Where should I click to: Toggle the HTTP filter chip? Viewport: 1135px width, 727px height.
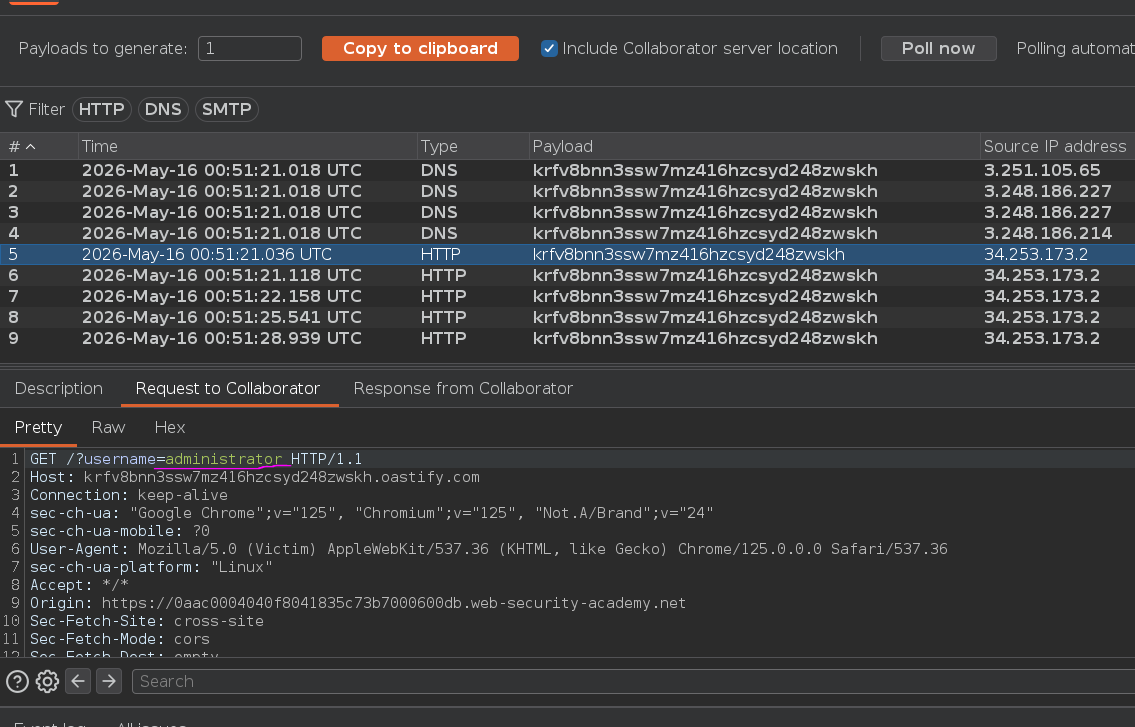101,109
